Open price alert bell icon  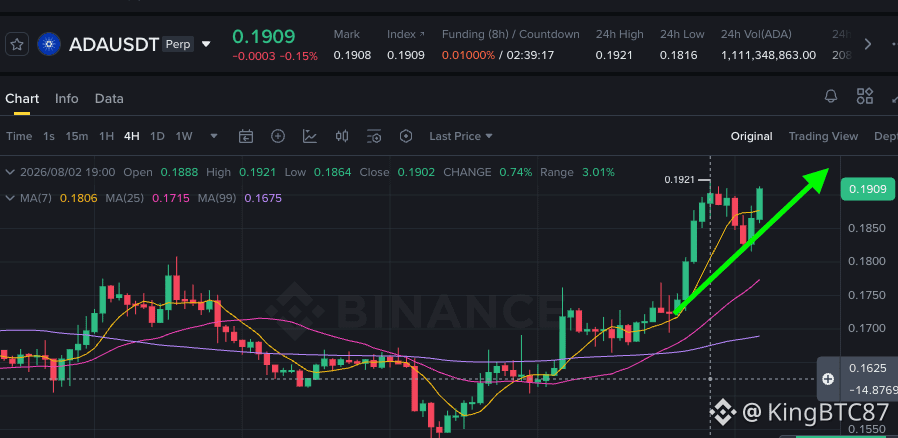point(830,96)
